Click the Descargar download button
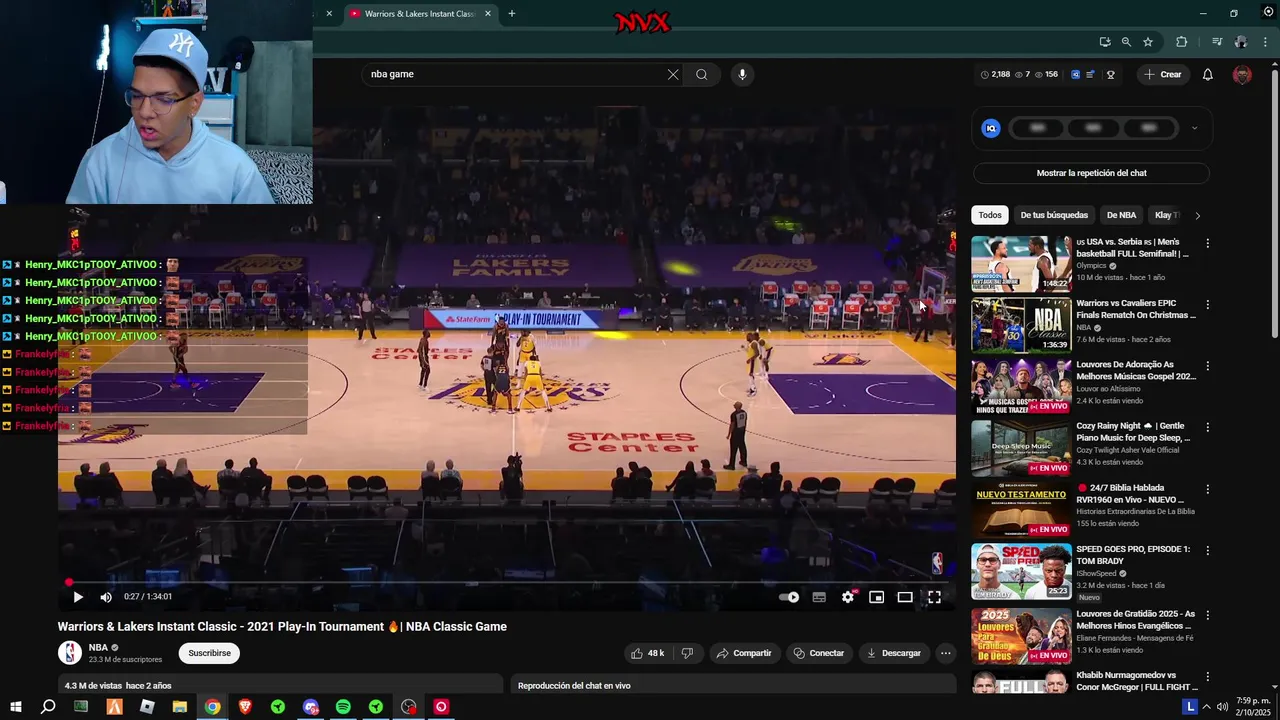 coord(893,653)
